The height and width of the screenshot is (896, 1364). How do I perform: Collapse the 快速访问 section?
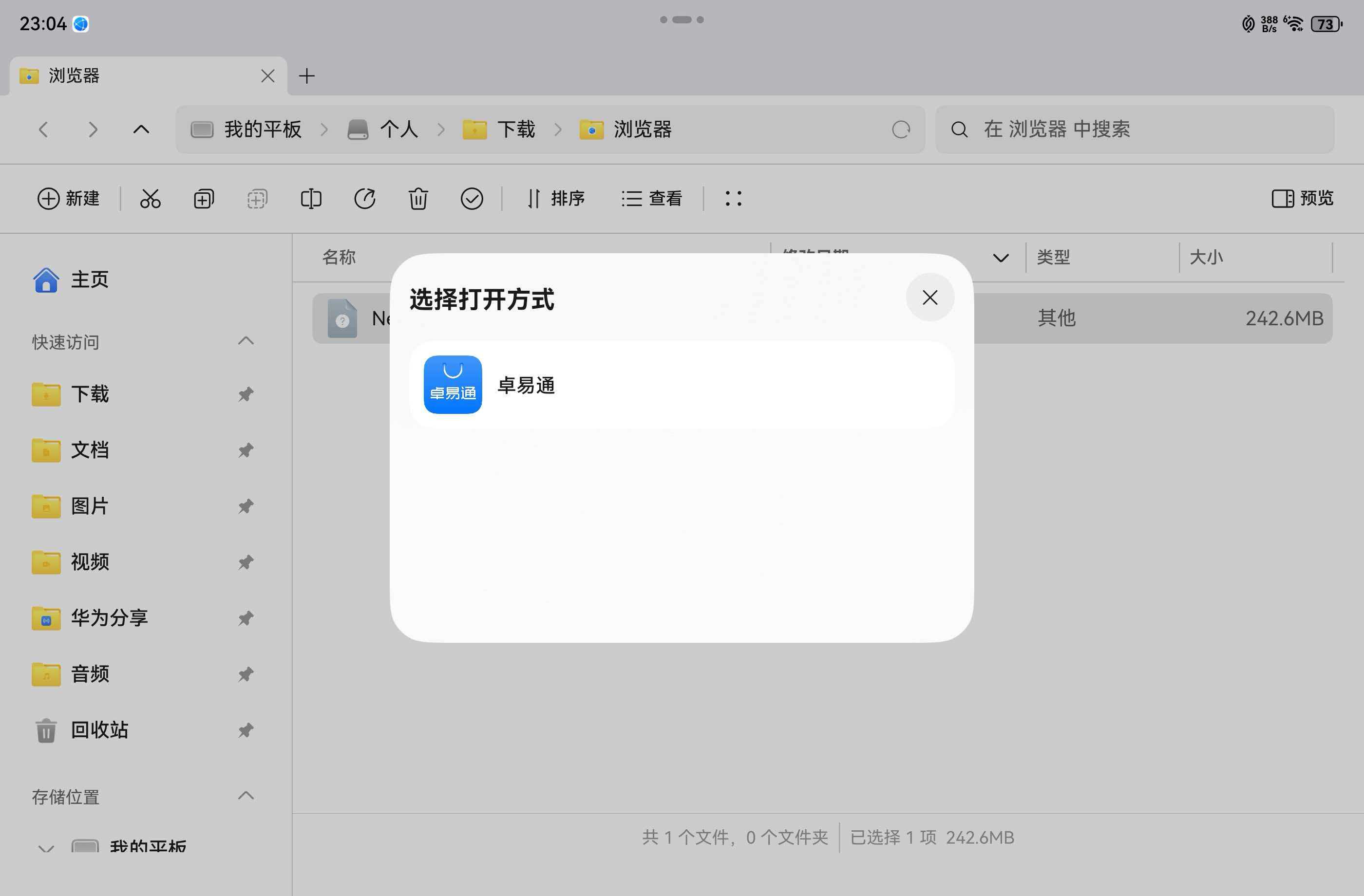pos(246,341)
